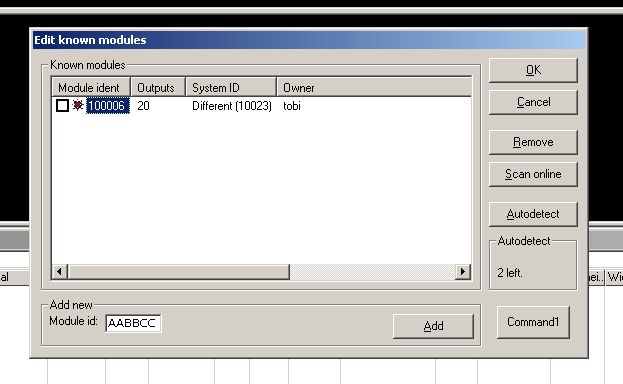Image resolution: width=623 pixels, height=384 pixels.
Task: Focus the Module id input field
Action: pyautogui.click(x=133, y=323)
